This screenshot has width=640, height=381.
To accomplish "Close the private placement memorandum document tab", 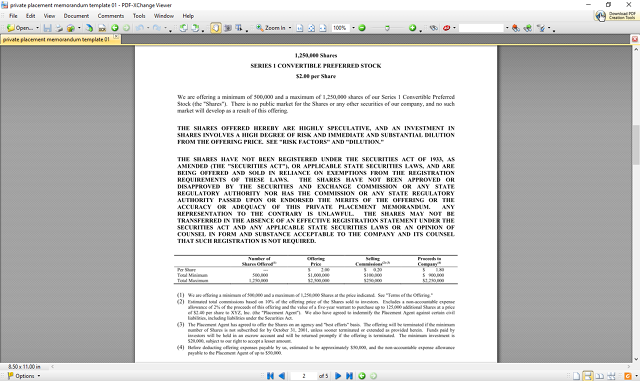I will tap(116, 37).
